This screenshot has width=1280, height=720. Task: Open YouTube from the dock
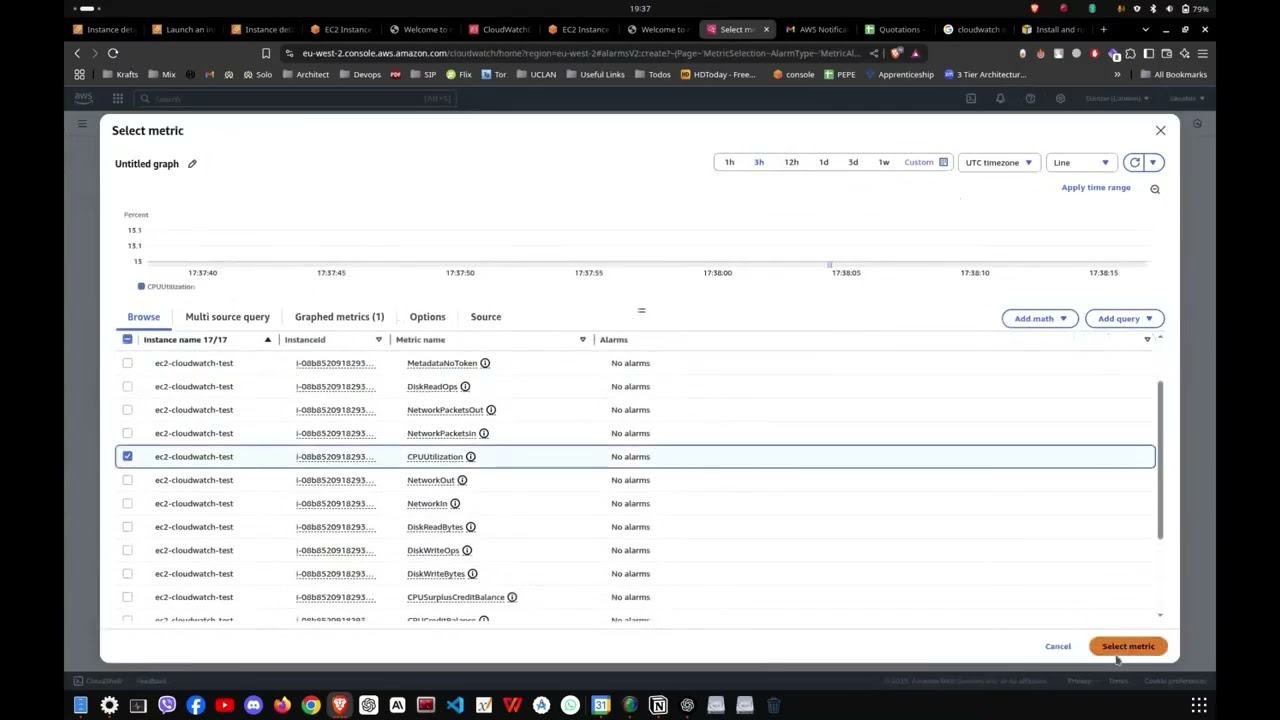[224, 705]
